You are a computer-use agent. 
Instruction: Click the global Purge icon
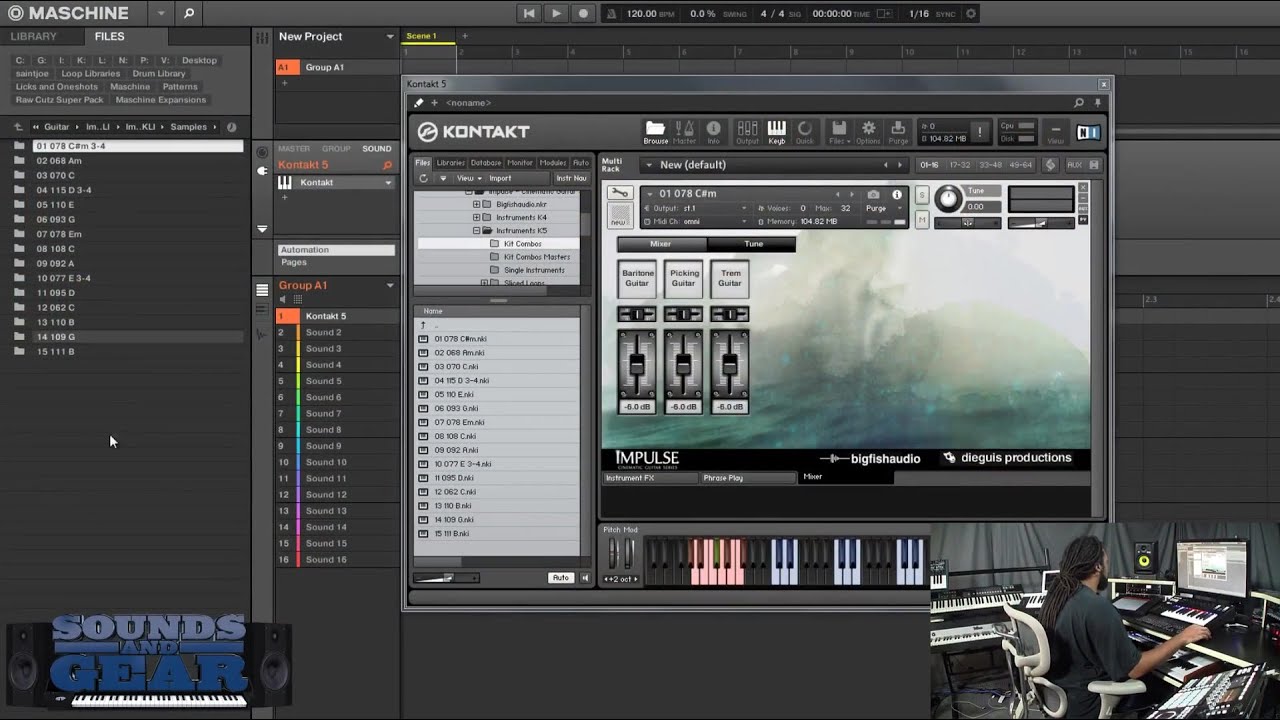point(897,131)
